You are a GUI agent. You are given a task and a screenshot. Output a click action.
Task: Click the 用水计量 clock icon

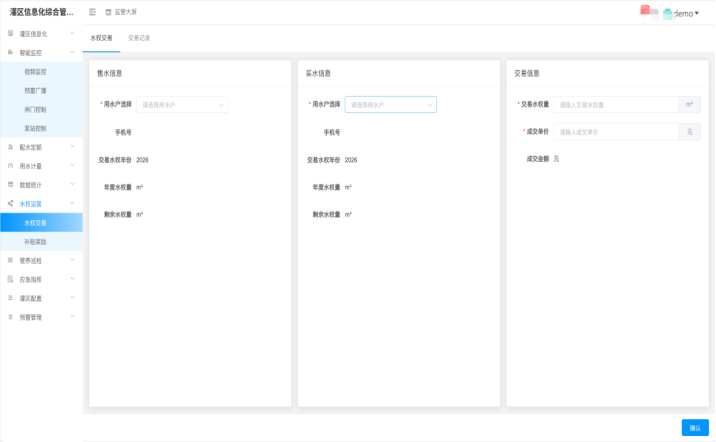point(10,166)
